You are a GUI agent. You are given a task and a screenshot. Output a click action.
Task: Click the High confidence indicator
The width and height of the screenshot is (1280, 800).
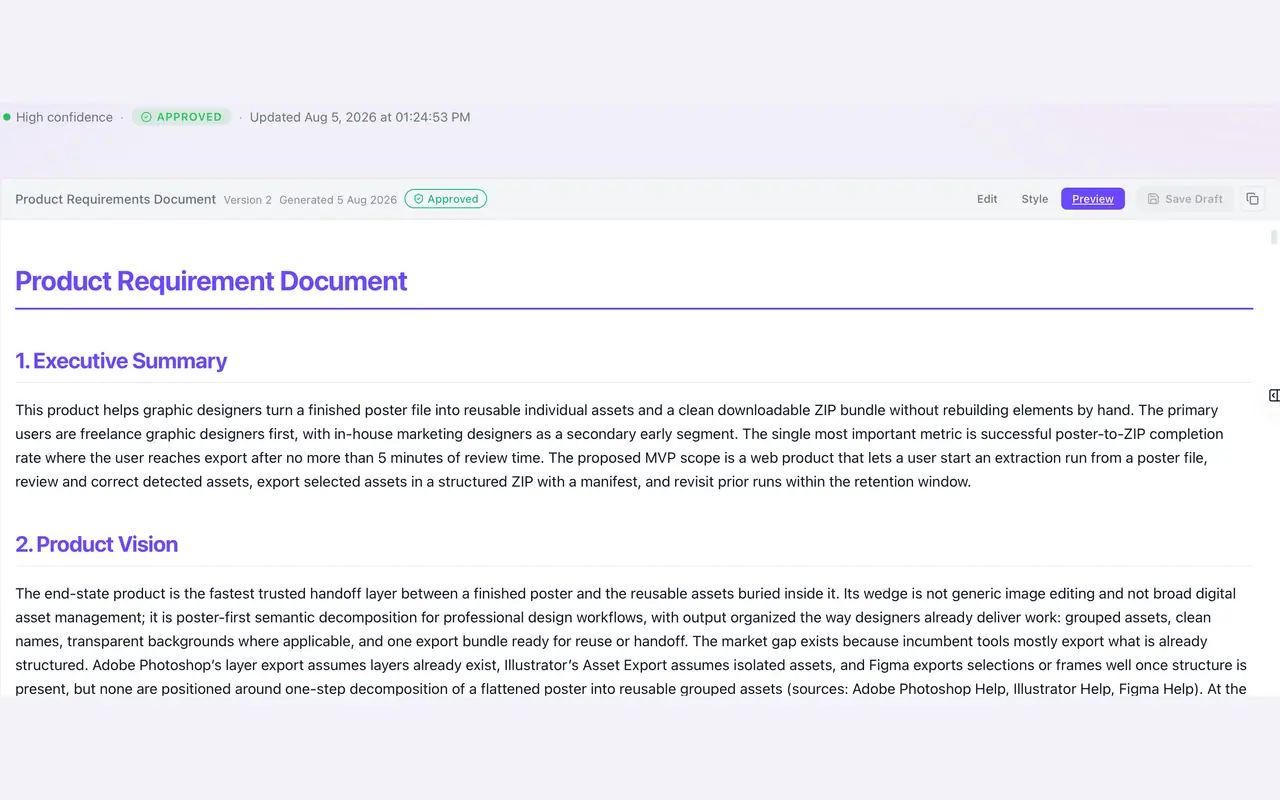click(x=58, y=117)
